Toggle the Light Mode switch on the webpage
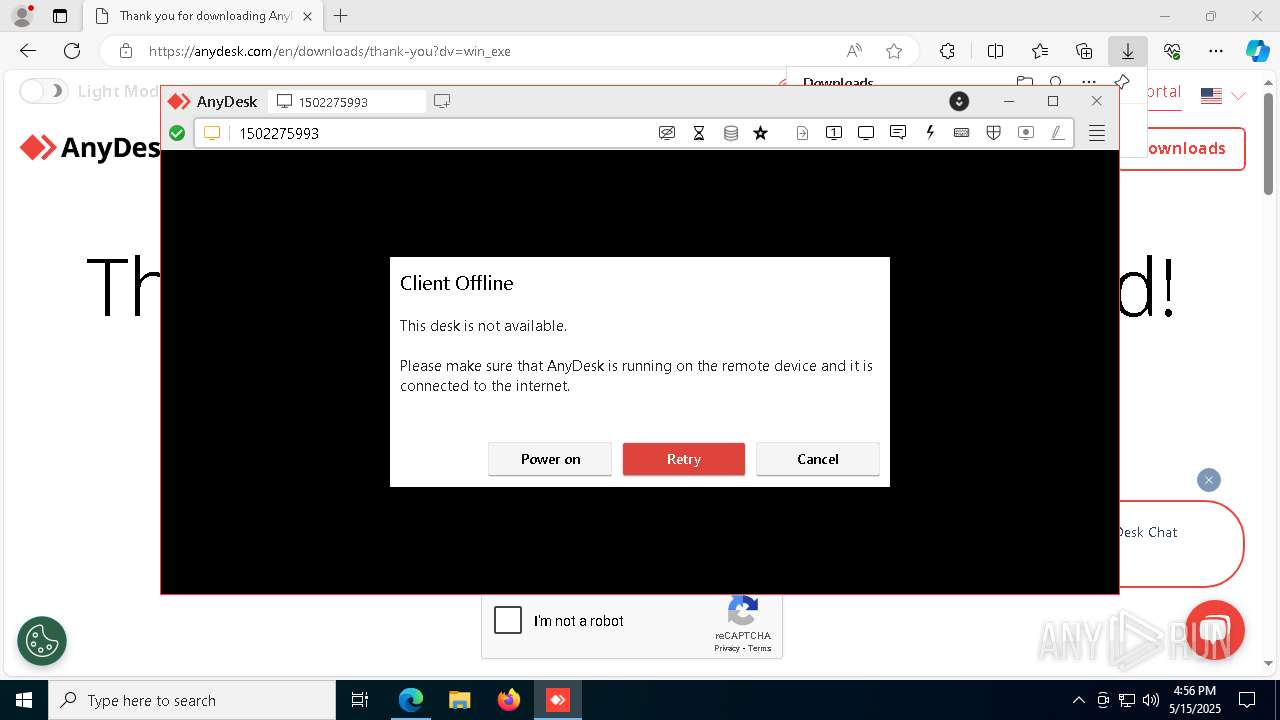Image resolution: width=1280 pixels, height=720 pixels. click(x=43, y=91)
